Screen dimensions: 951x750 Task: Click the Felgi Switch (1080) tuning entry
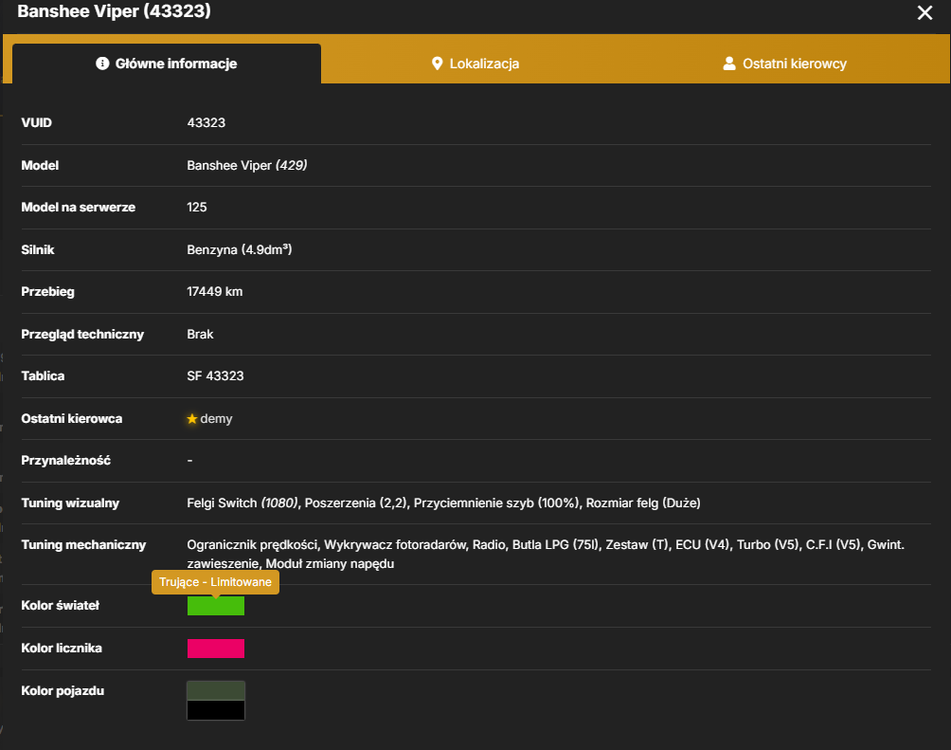coord(242,503)
